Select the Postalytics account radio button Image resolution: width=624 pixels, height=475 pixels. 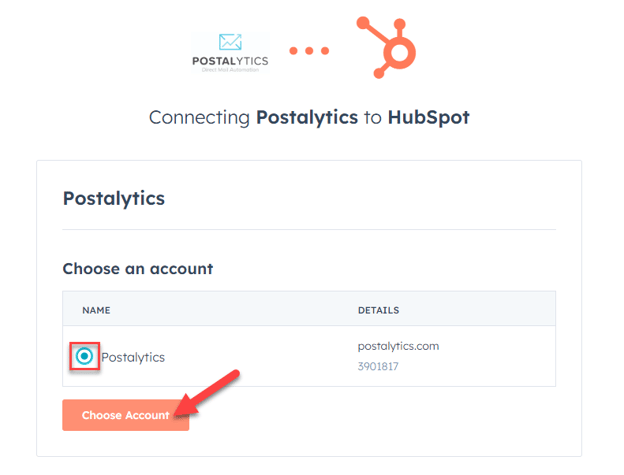pyautogui.click(x=84, y=356)
